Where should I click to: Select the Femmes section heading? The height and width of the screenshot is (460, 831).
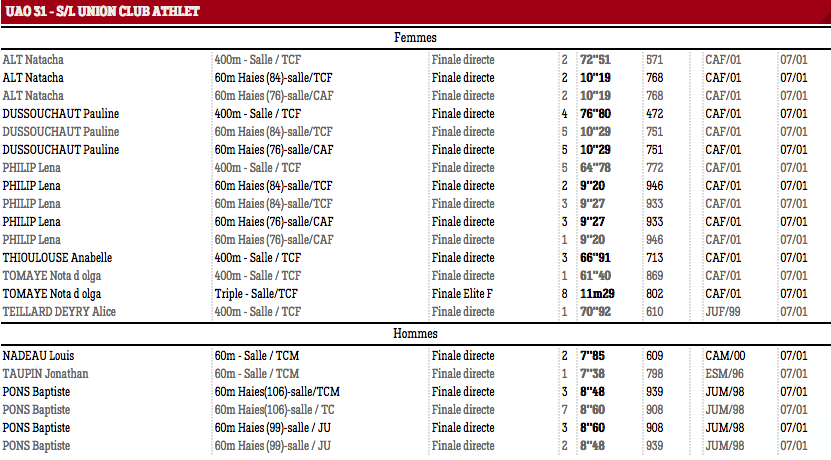415,38
